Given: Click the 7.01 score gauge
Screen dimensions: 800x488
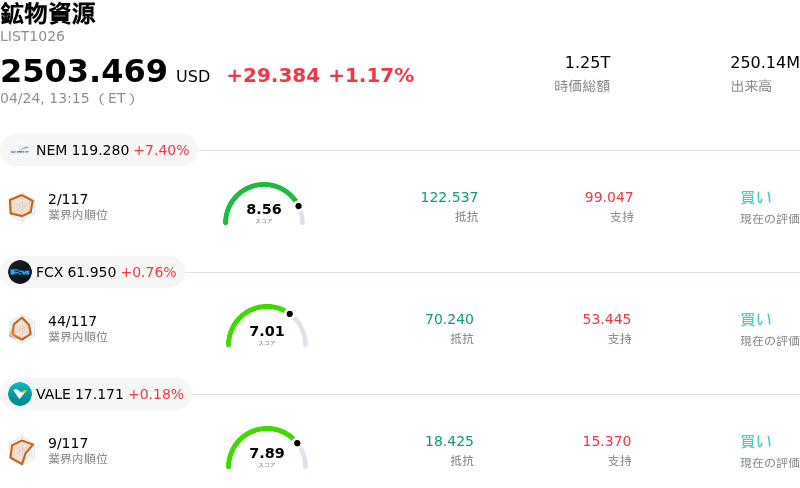Looking at the screenshot, I should pyautogui.click(x=267, y=328).
